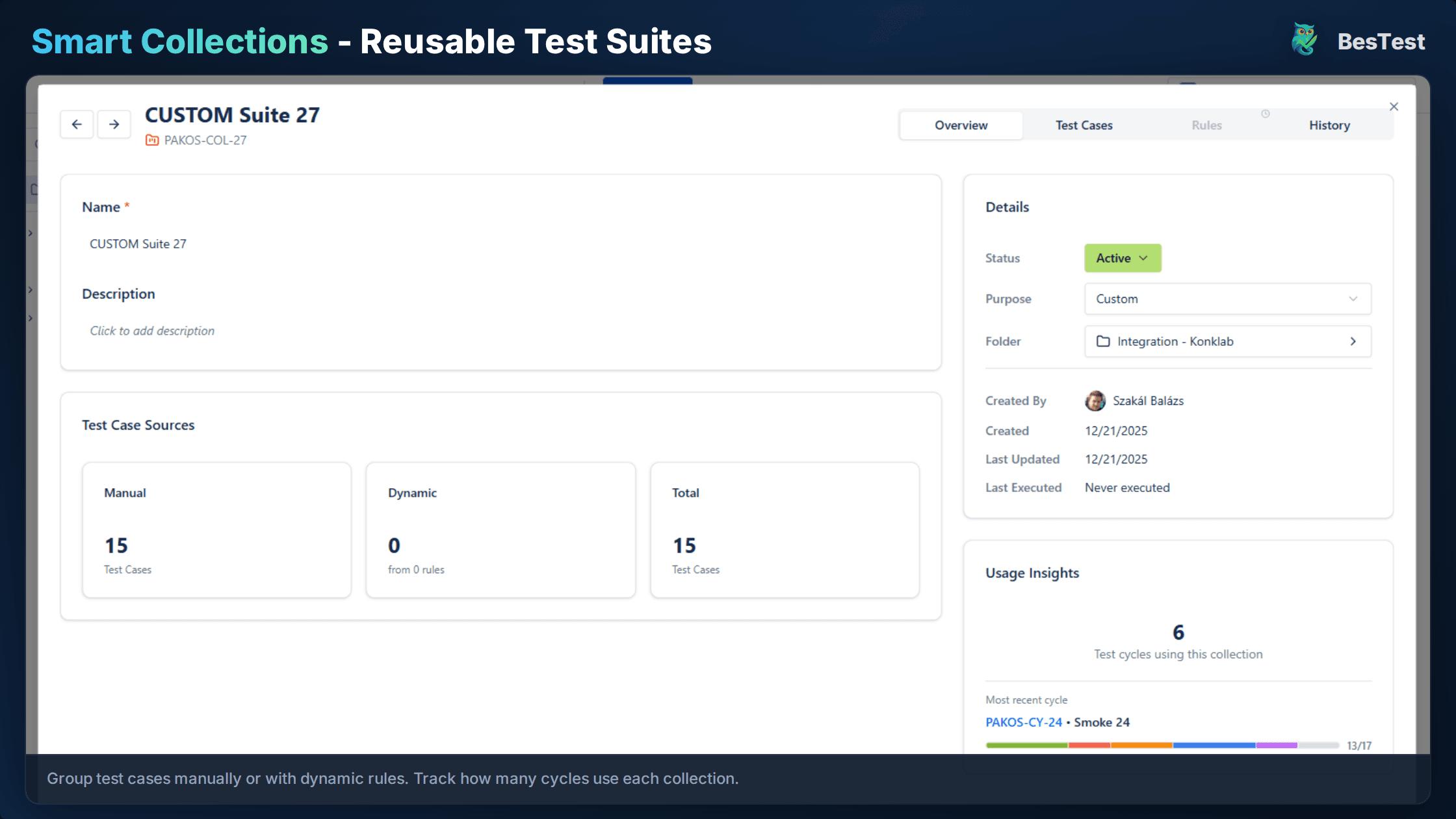This screenshot has height=819, width=1456.
Task: Click to add a description
Action: [x=152, y=330]
